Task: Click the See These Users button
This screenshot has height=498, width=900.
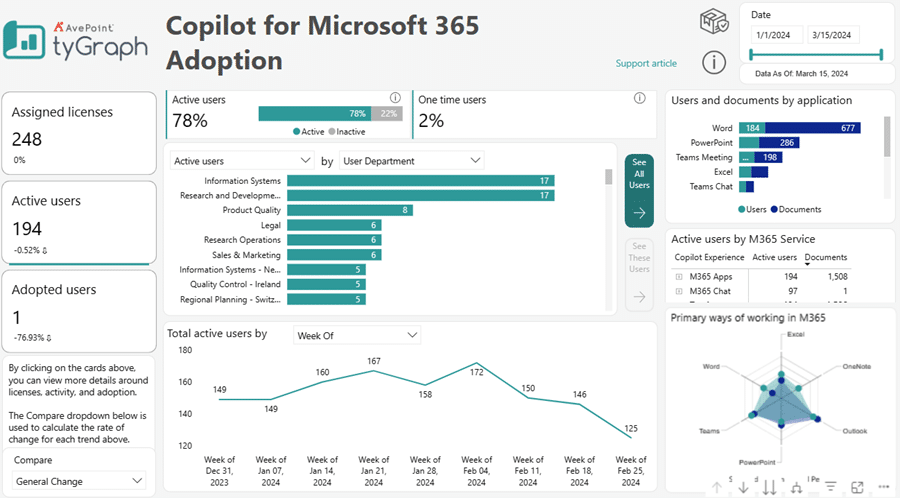Action: 639,274
